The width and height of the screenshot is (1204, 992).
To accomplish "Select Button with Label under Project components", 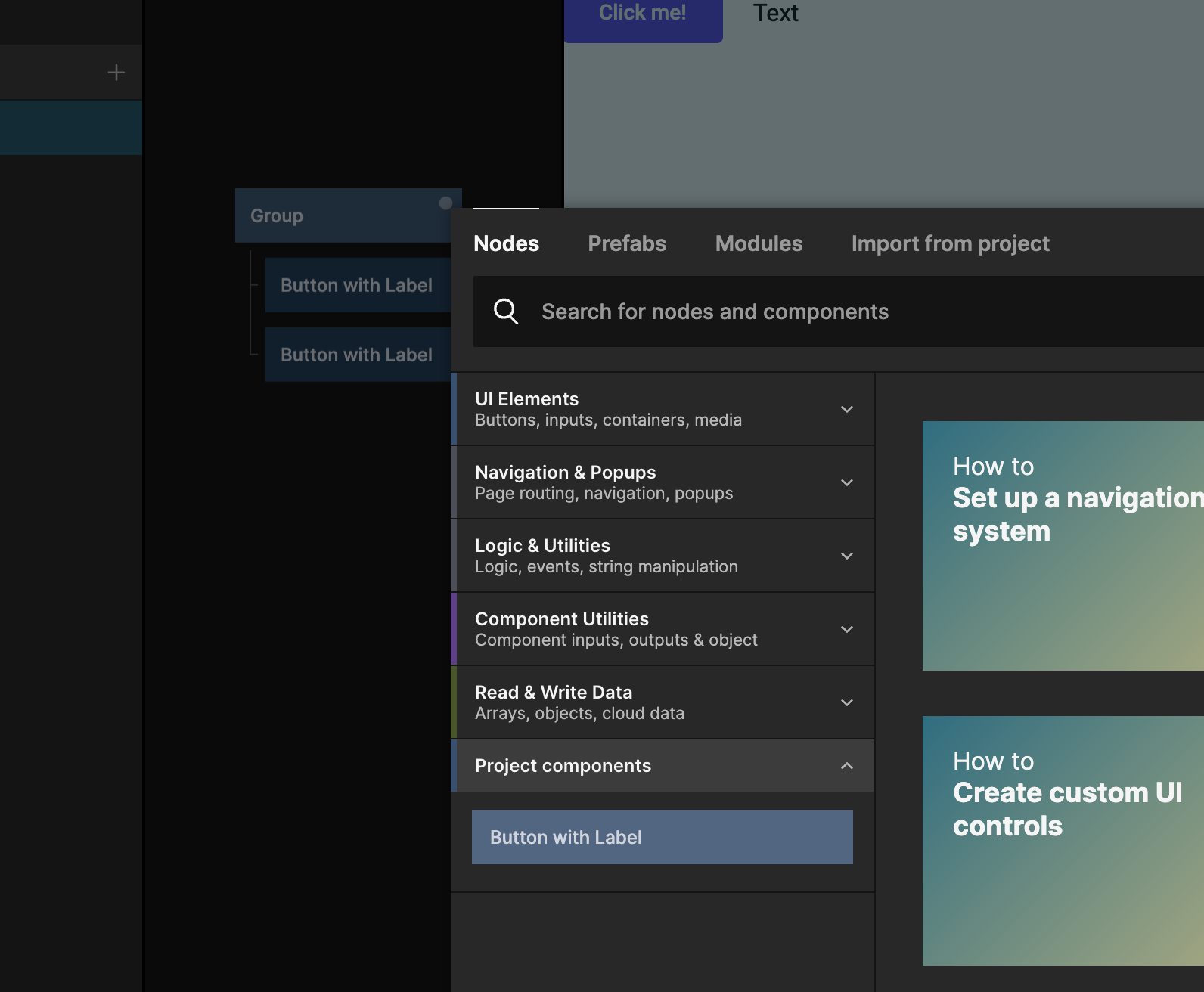I will point(662,837).
